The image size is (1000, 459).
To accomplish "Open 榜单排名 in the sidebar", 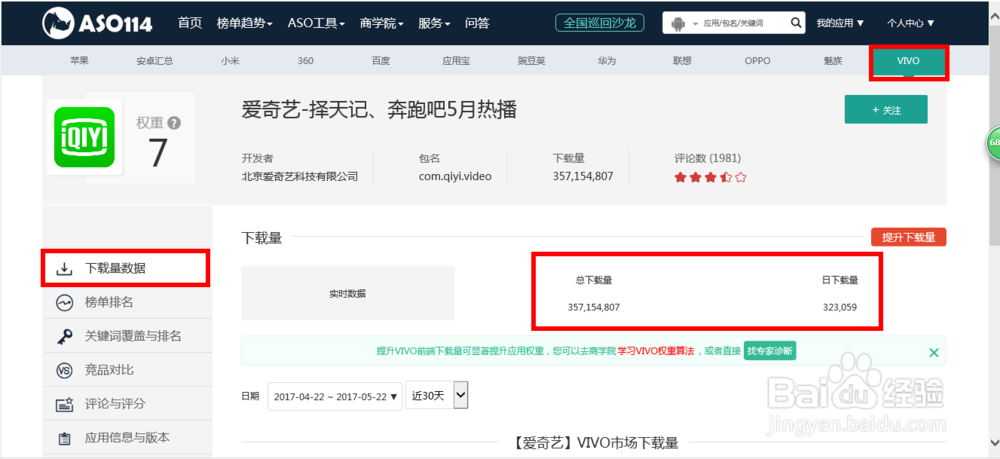I will 126,302.
